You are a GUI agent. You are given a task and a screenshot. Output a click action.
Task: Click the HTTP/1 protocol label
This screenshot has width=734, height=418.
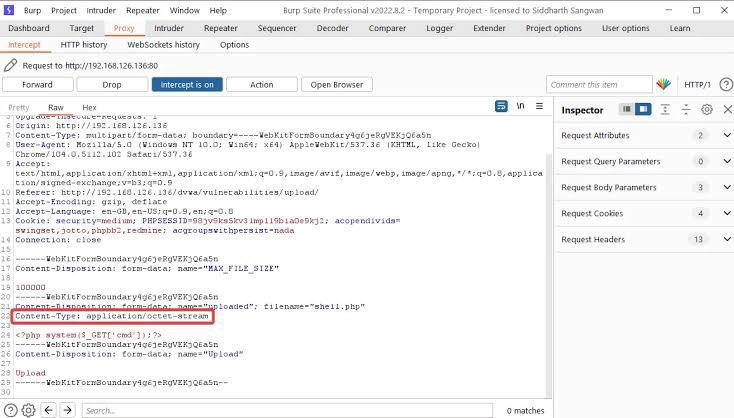point(697,85)
